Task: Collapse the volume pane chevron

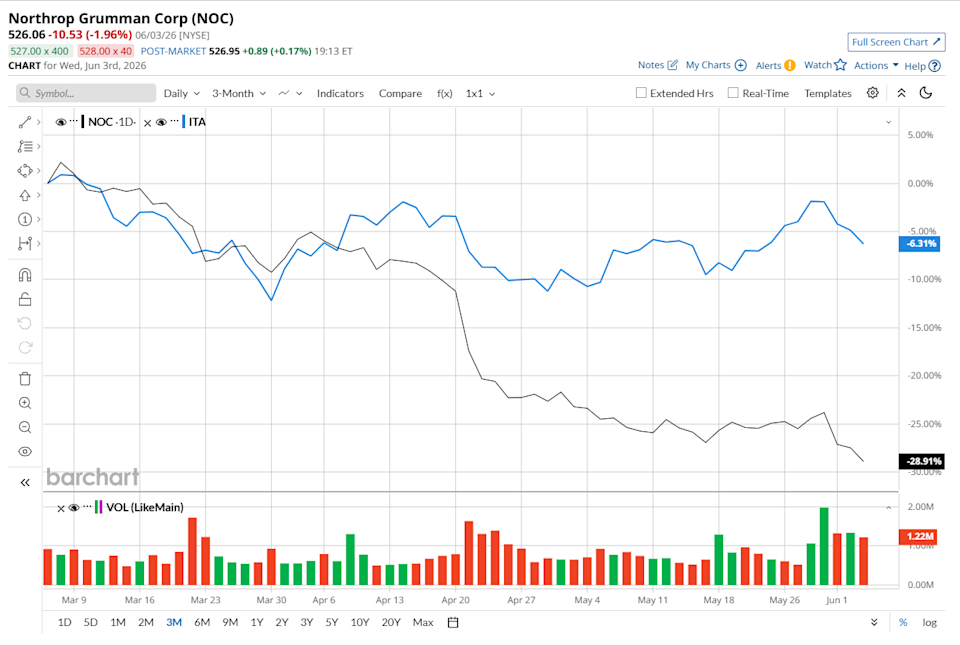Action: [888, 508]
